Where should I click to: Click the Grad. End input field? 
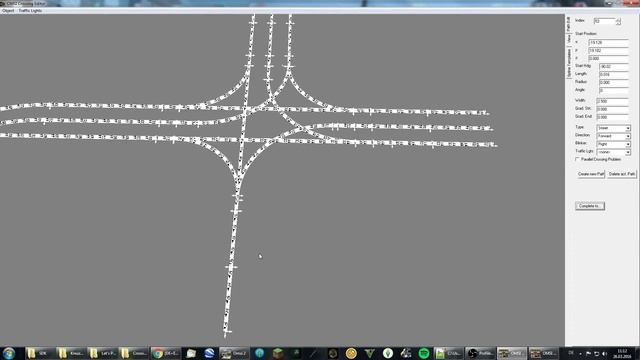point(612,117)
